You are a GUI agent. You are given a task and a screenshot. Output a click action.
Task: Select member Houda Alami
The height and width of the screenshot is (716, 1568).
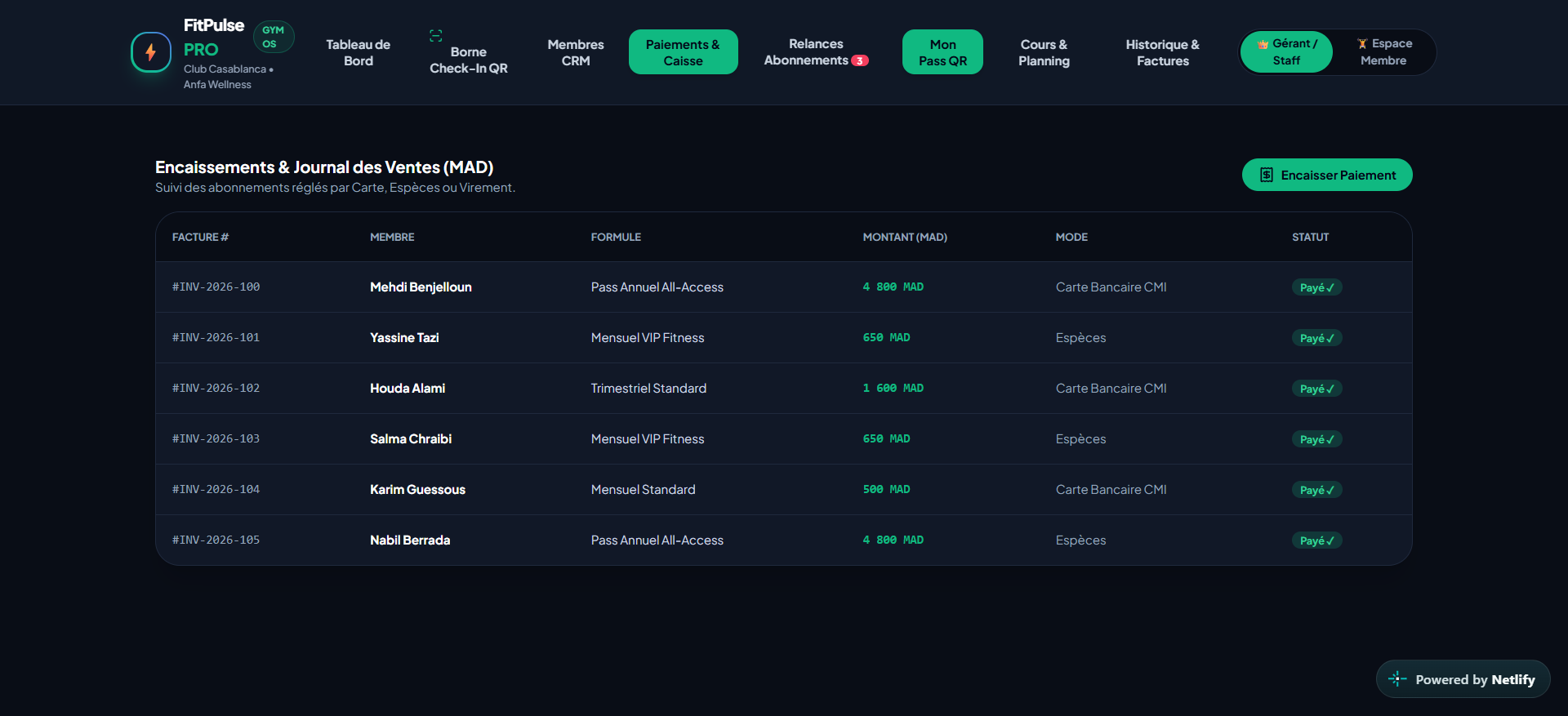click(408, 389)
